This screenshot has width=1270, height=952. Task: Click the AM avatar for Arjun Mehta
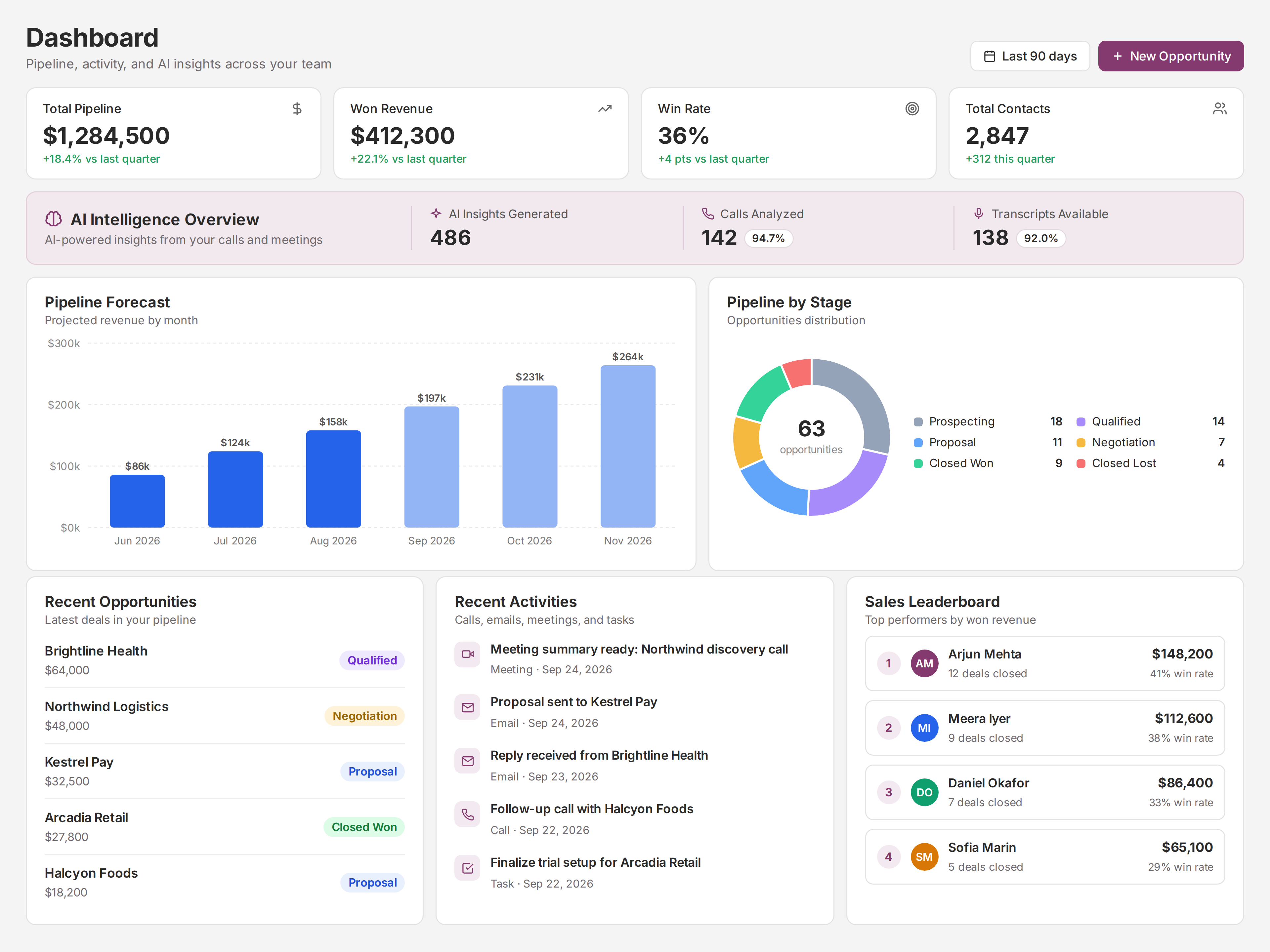924,663
